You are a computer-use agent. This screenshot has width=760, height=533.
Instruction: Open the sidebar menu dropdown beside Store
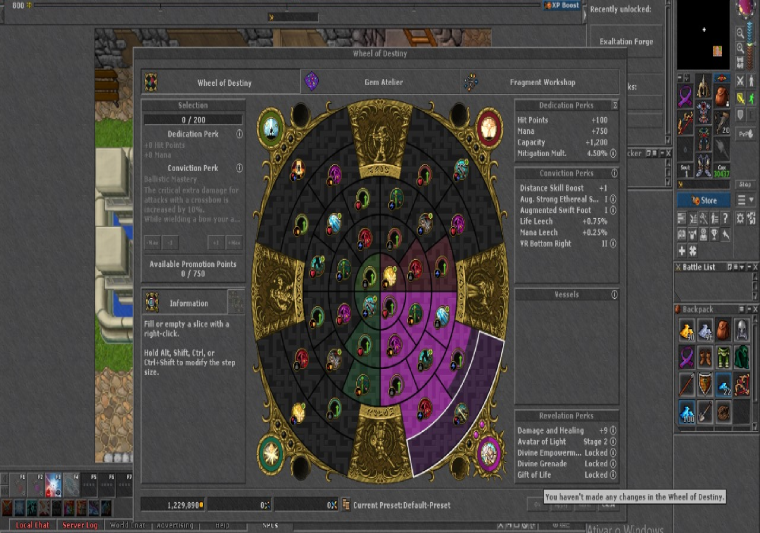coord(745,200)
